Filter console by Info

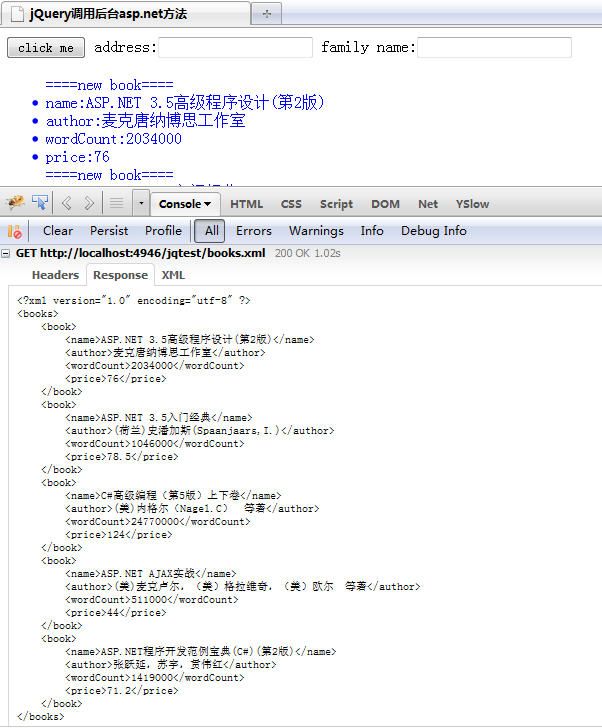tap(372, 231)
